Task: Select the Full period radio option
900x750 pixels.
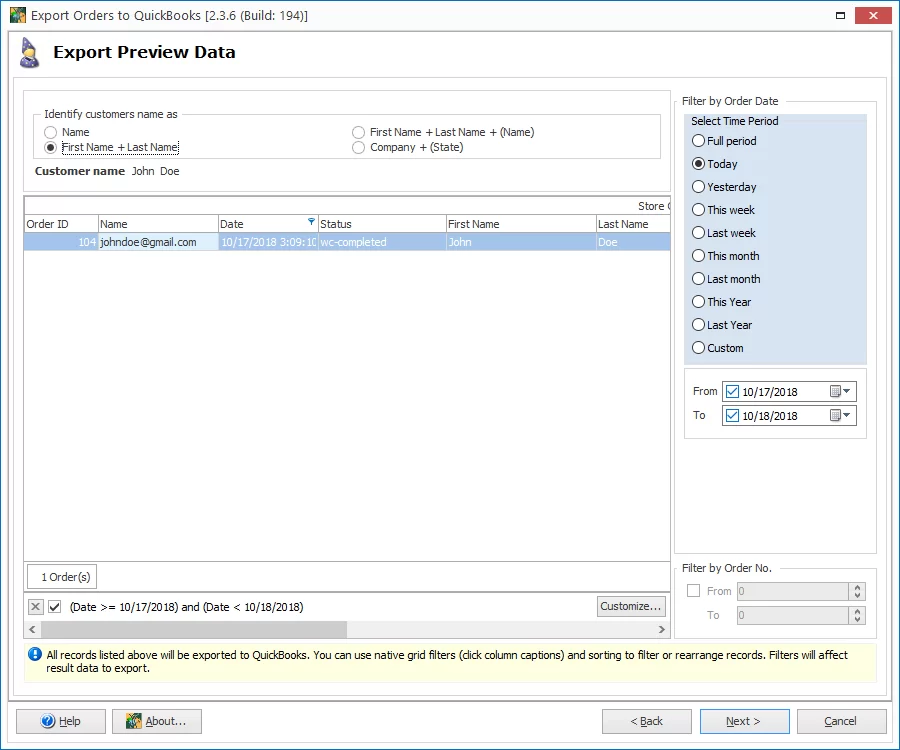Action: pyautogui.click(x=699, y=141)
